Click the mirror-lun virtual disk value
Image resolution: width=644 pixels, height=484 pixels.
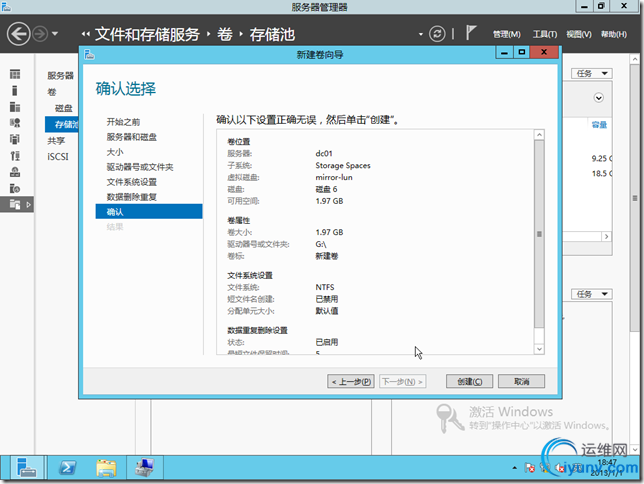pos(334,177)
